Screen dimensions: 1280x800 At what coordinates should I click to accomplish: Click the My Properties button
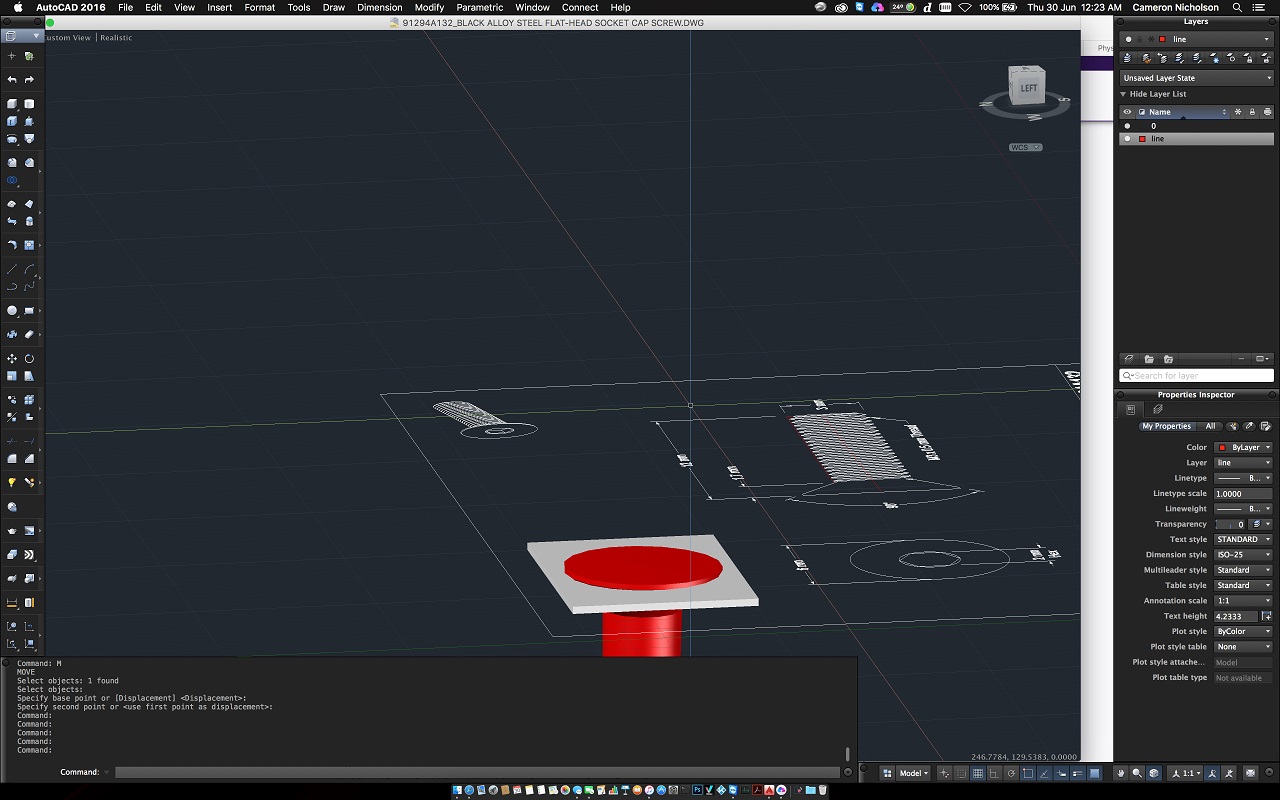1166,426
